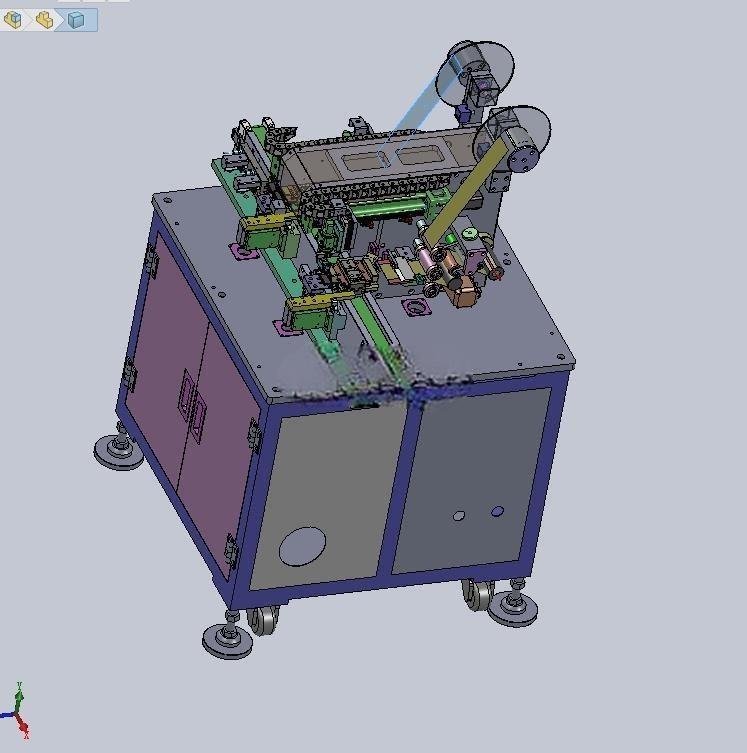This screenshot has height=753, width=747.
Task: Click the highlighted blue solid body breadcrumb
Action: [x=76, y=20]
